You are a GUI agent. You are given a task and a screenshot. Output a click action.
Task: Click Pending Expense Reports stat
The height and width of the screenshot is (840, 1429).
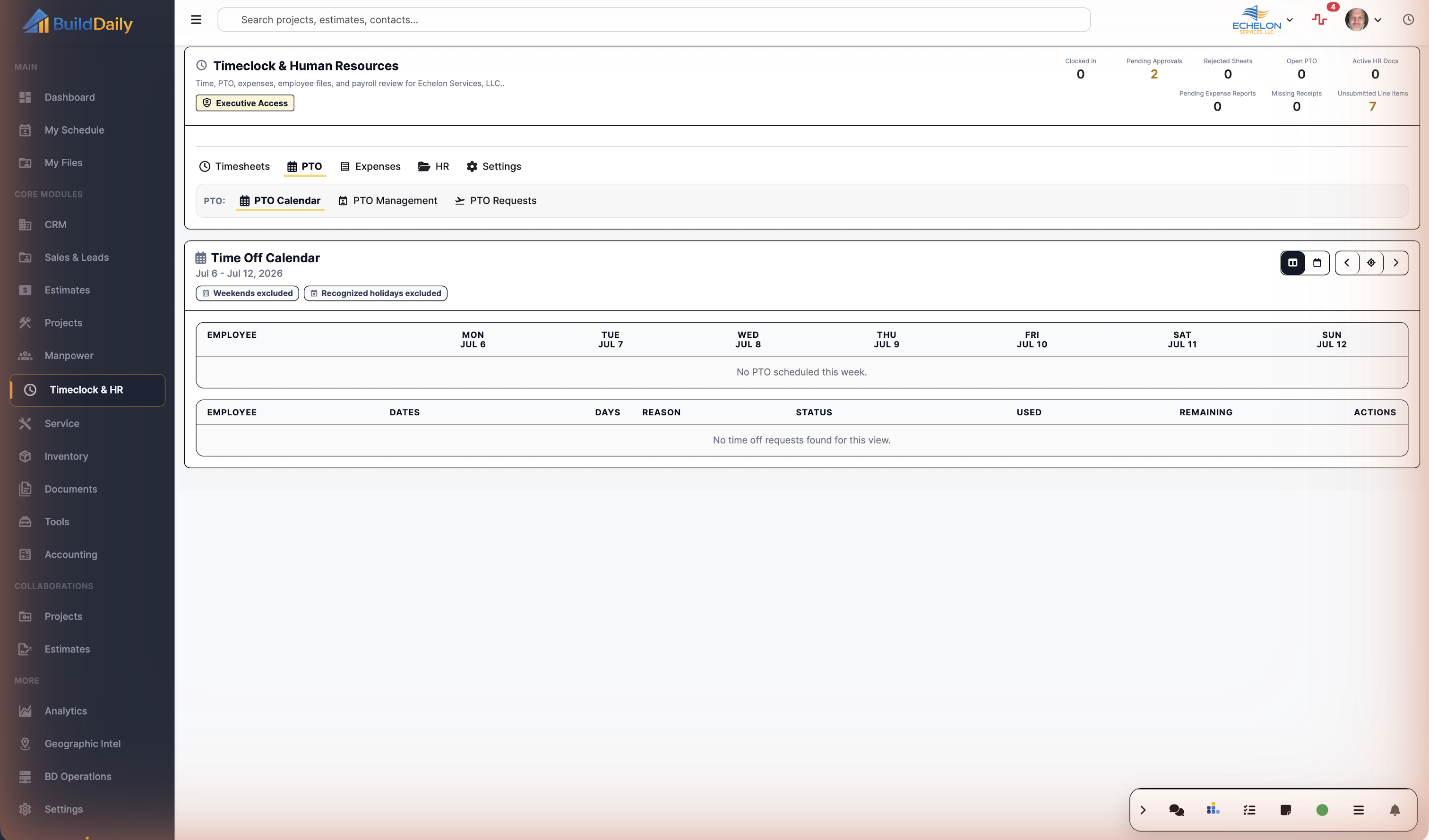(1217, 101)
